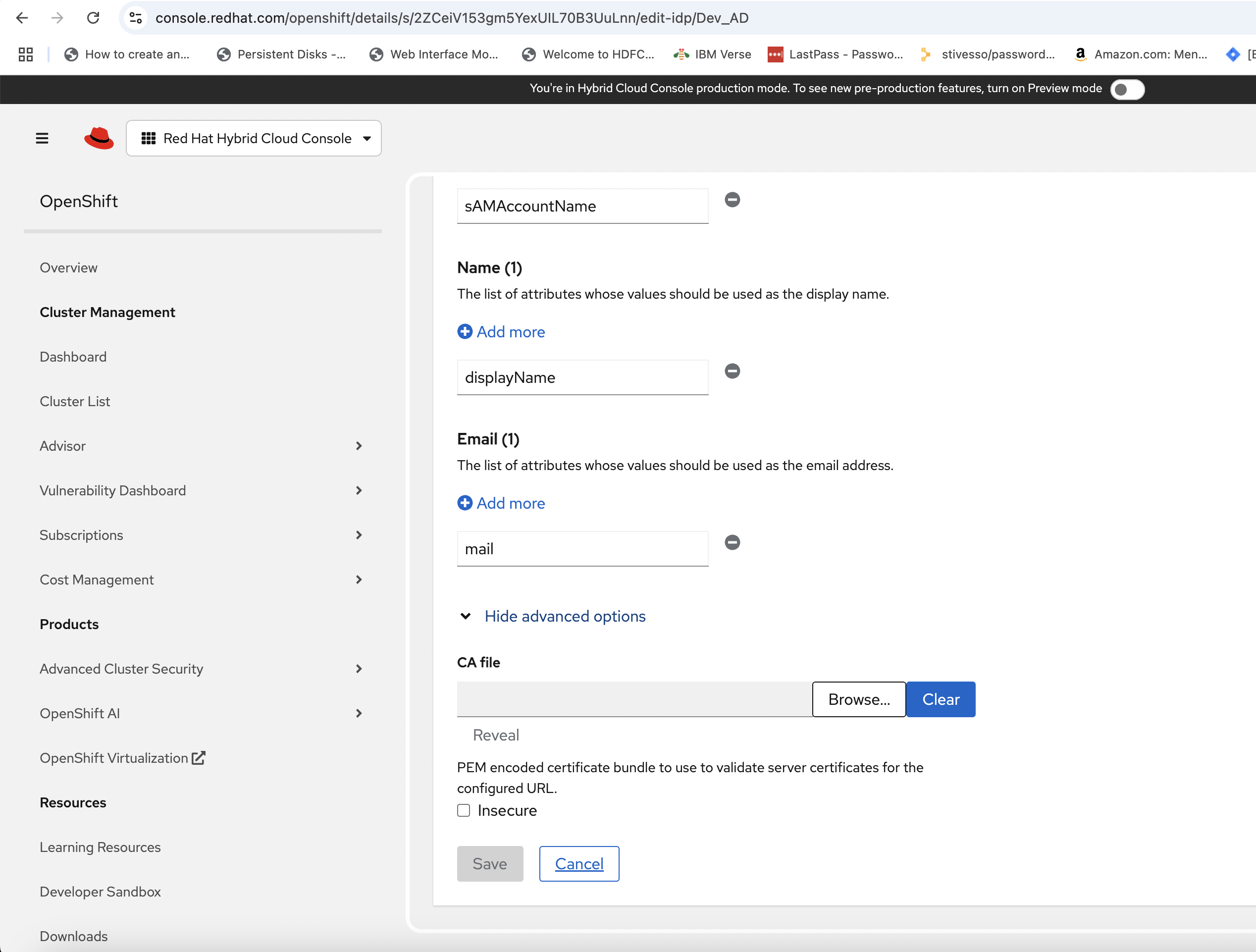Image resolution: width=1256 pixels, height=952 pixels.
Task: Open Red Hat Hybrid Cloud Console dropdown
Action: (254, 138)
